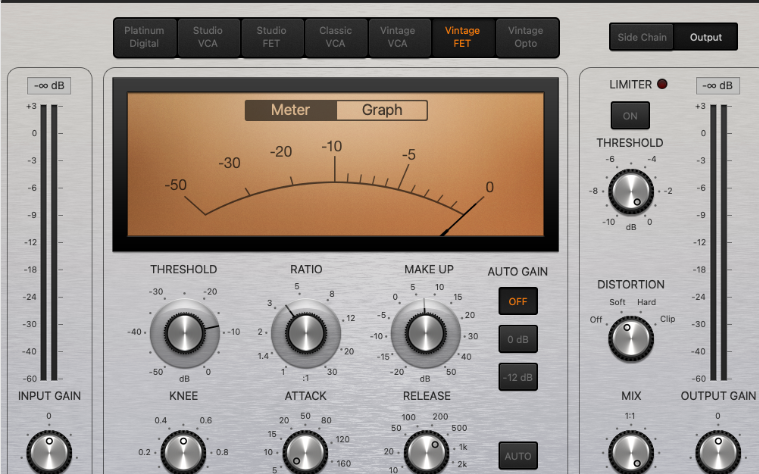Click the Limiter Threshold knob
759x474 pixels.
pos(630,190)
